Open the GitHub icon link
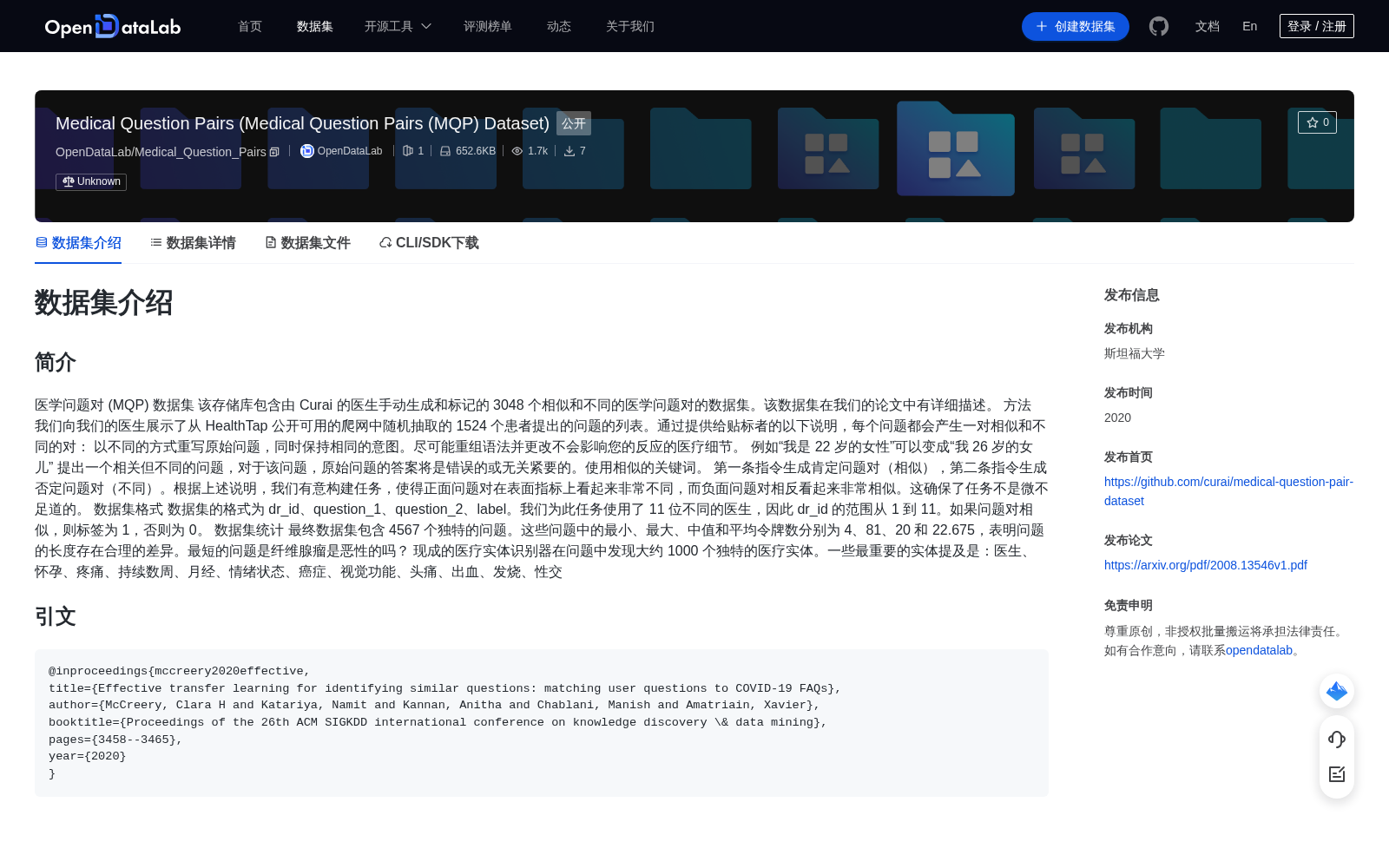Image resolution: width=1389 pixels, height=868 pixels. pyautogui.click(x=1159, y=26)
